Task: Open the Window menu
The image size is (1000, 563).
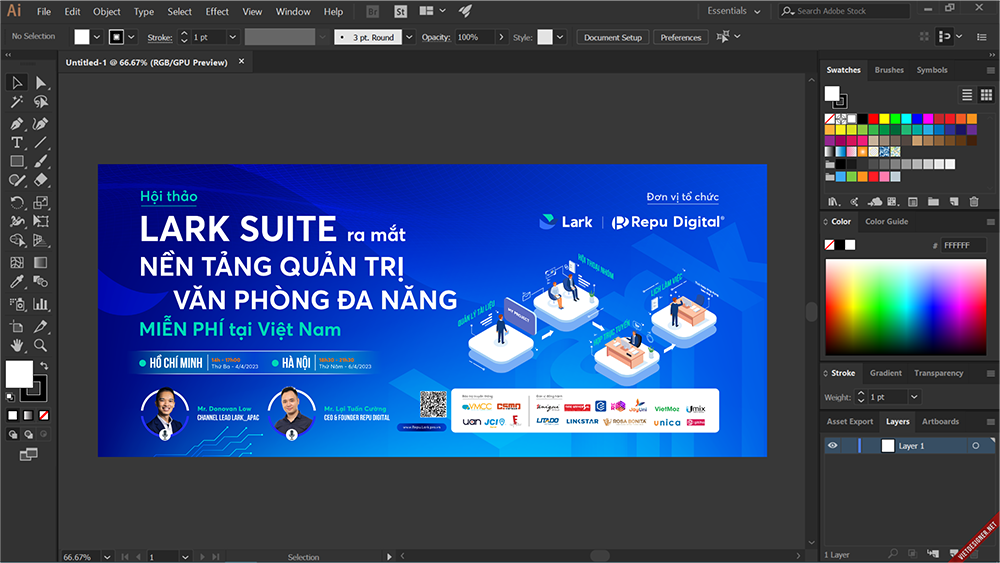Action: 293,11
